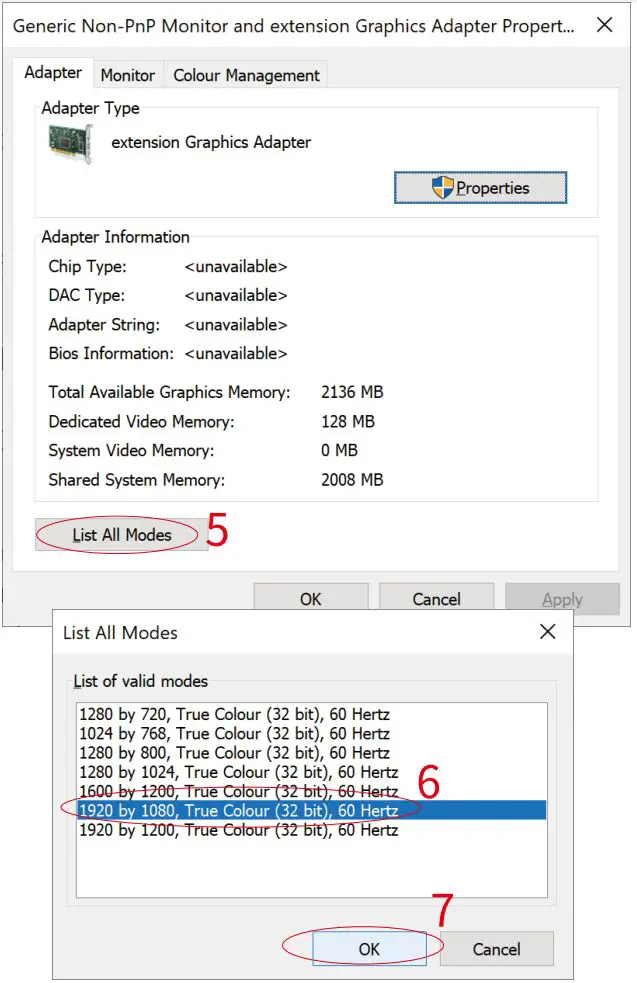Open the Colour Management tab
637x983 pixels.
(x=246, y=75)
